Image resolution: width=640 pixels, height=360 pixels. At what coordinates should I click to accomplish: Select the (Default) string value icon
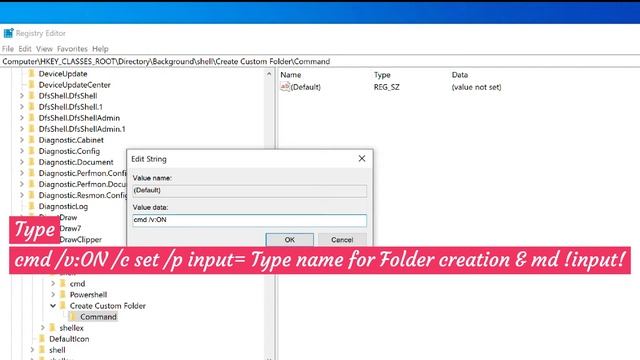[285, 87]
